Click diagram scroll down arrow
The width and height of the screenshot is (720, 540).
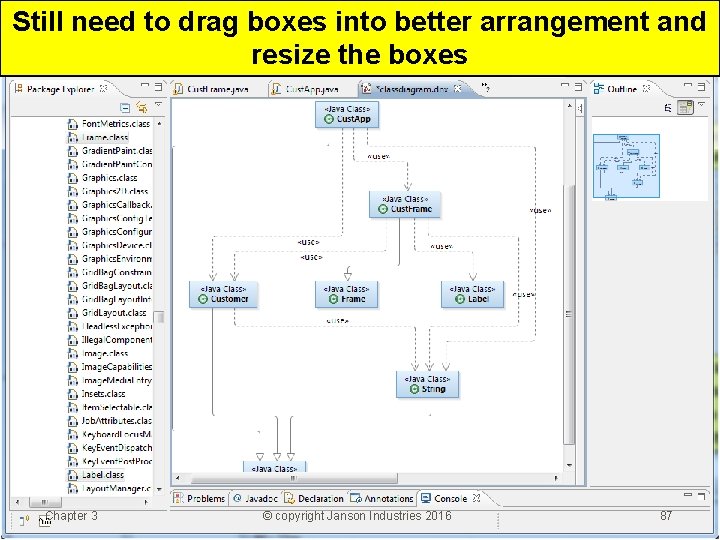click(x=569, y=465)
